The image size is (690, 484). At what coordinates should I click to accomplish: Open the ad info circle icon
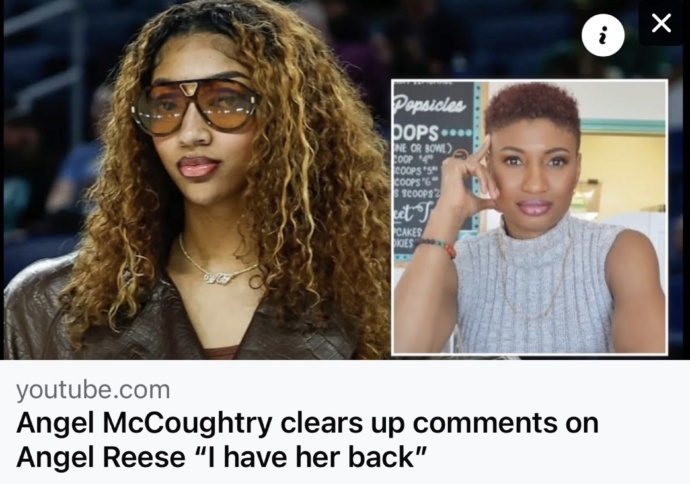pyautogui.click(x=603, y=35)
